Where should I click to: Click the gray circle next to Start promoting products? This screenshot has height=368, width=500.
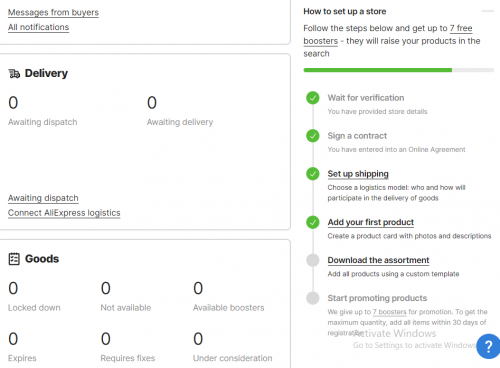pos(313,298)
